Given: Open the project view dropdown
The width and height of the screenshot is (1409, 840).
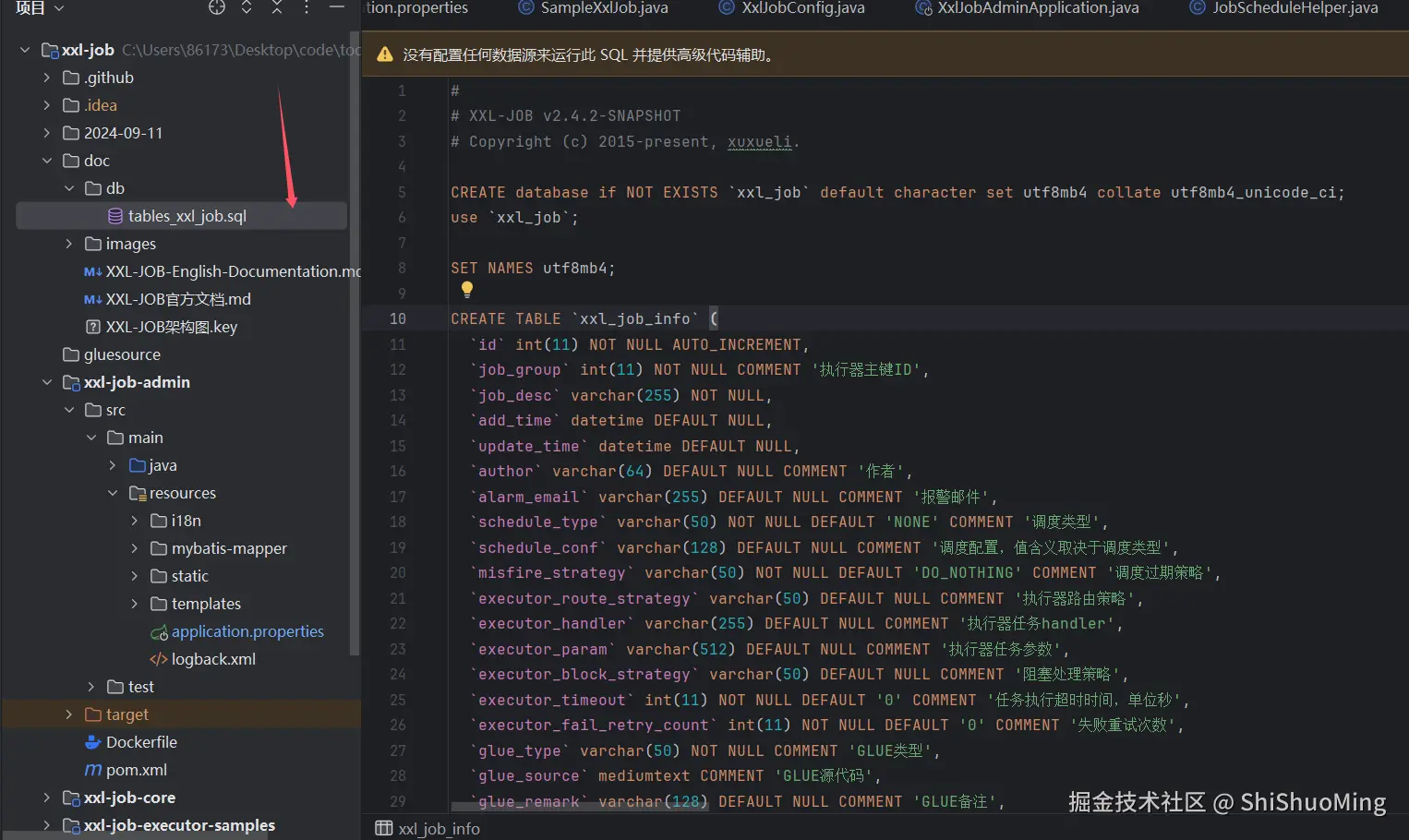Looking at the screenshot, I should click(x=40, y=7).
